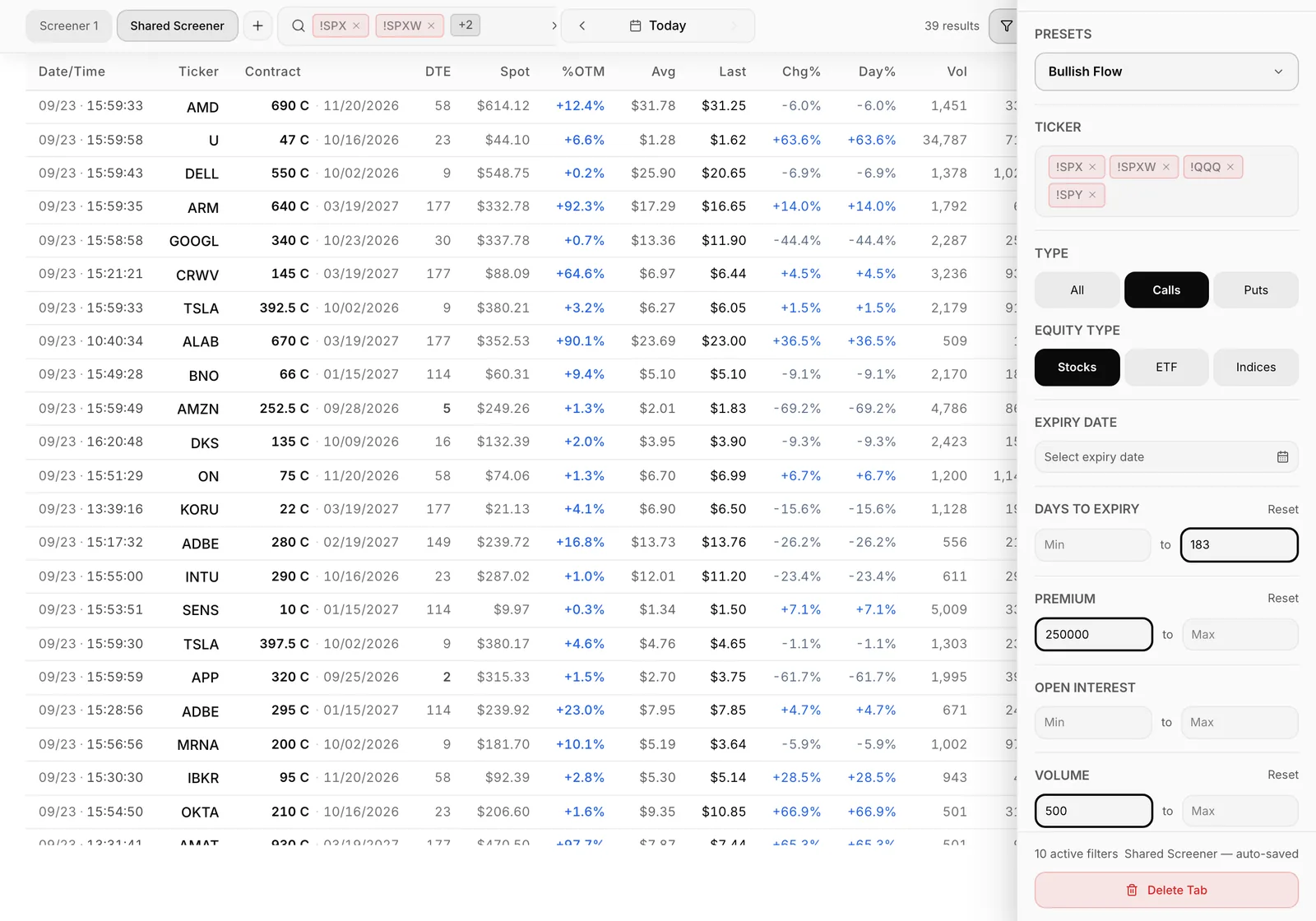Open the Bullish Flow presets dropdown
This screenshot has width=1316, height=921.
[1166, 72]
